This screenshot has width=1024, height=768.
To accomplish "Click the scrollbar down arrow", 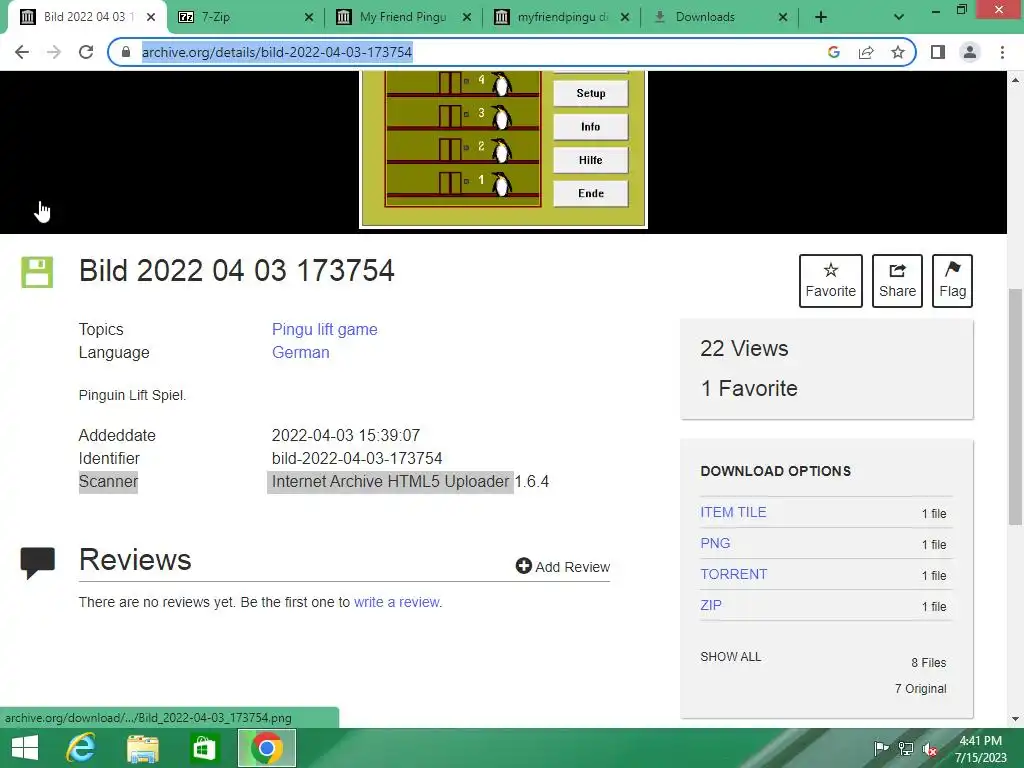I will pyautogui.click(x=1015, y=719).
